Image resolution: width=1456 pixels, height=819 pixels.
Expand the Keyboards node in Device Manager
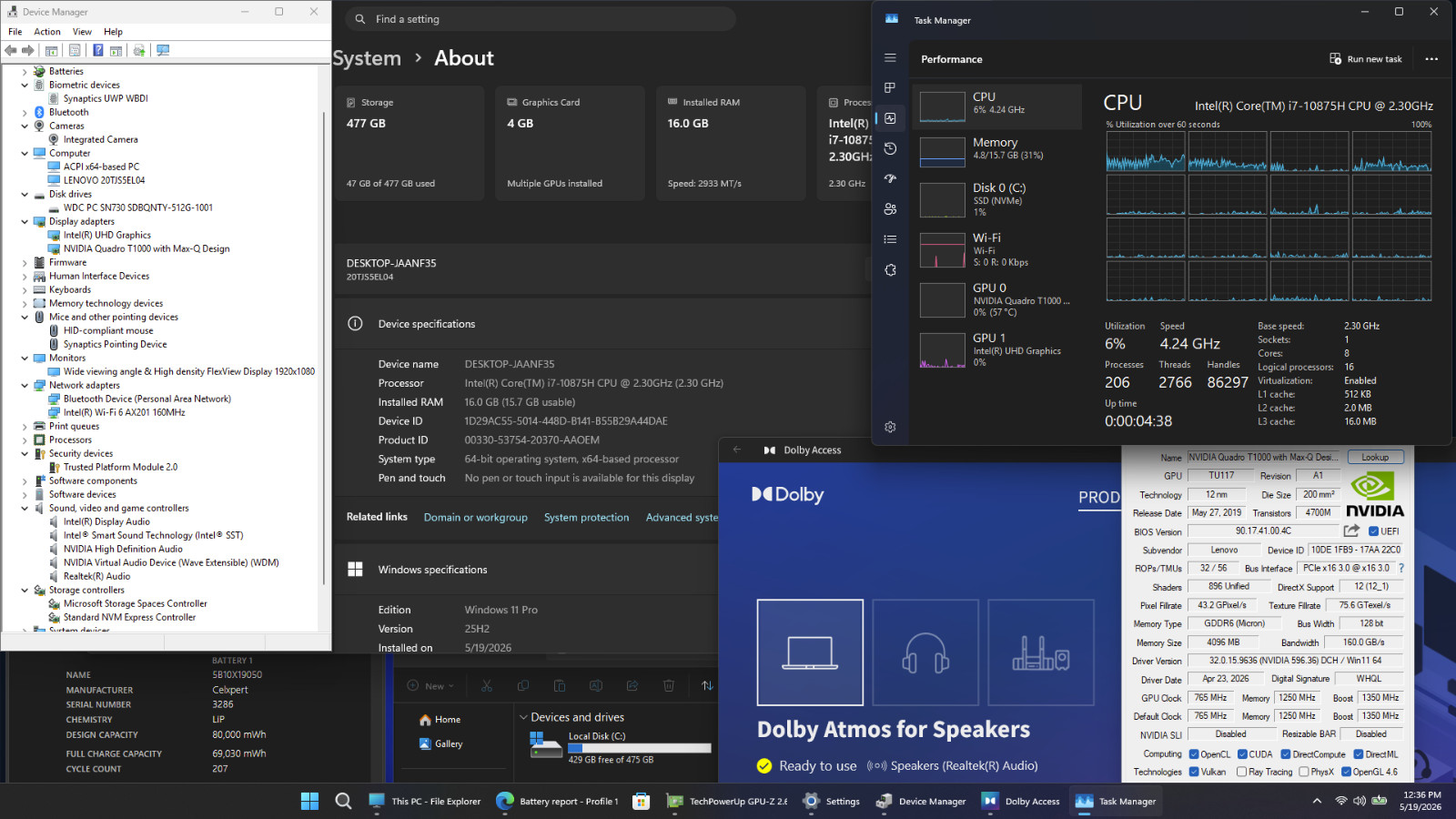click(25, 289)
